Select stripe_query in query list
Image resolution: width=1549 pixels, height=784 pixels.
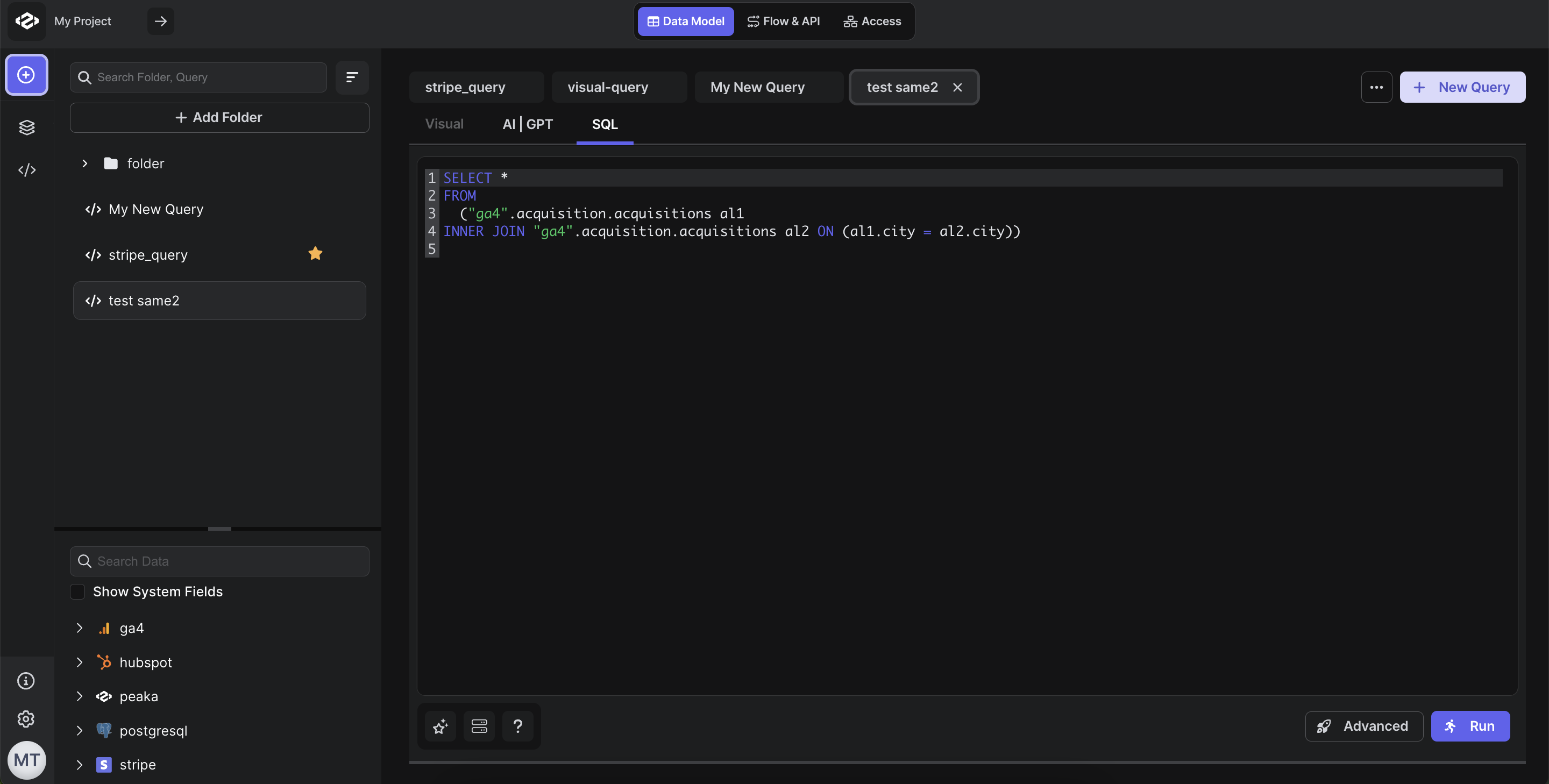pos(219,255)
